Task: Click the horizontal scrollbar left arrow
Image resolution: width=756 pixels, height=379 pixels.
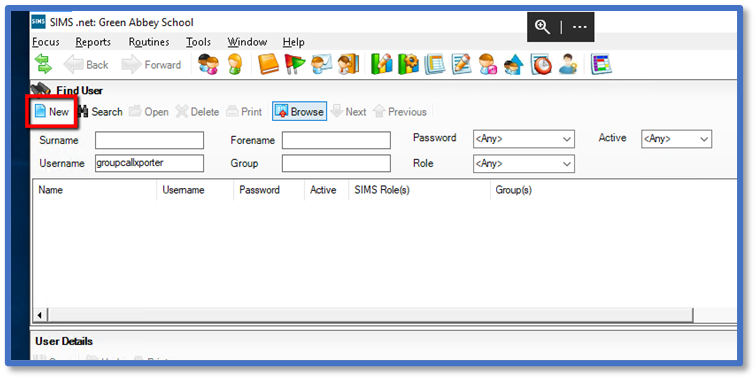Action: click(40, 315)
